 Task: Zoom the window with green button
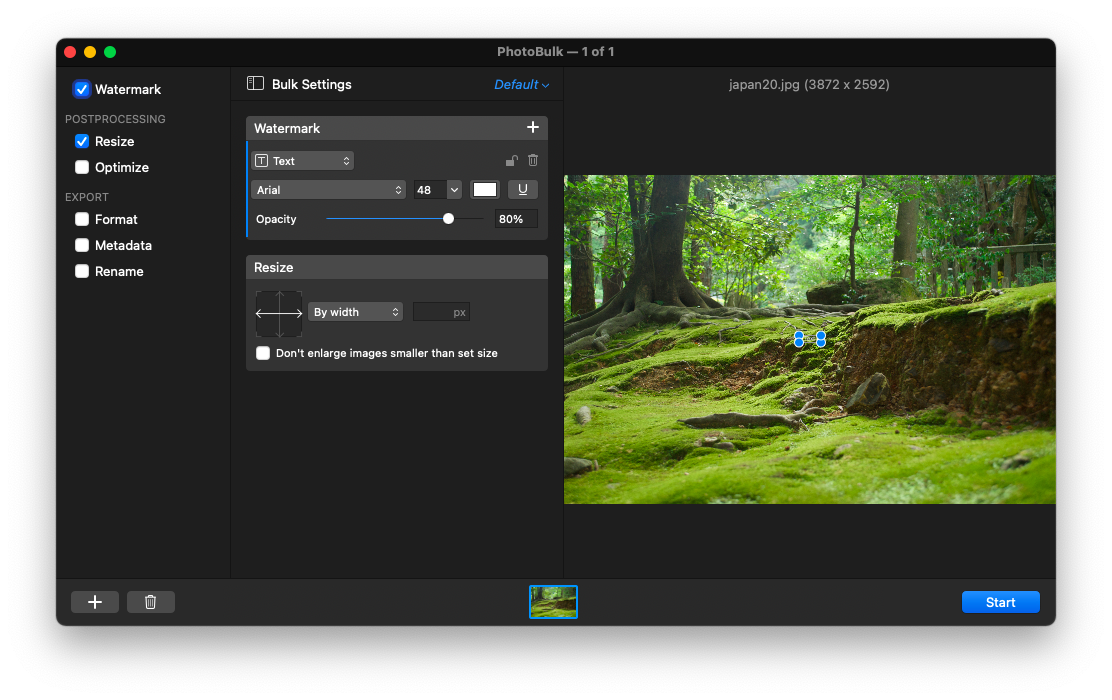(x=110, y=52)
